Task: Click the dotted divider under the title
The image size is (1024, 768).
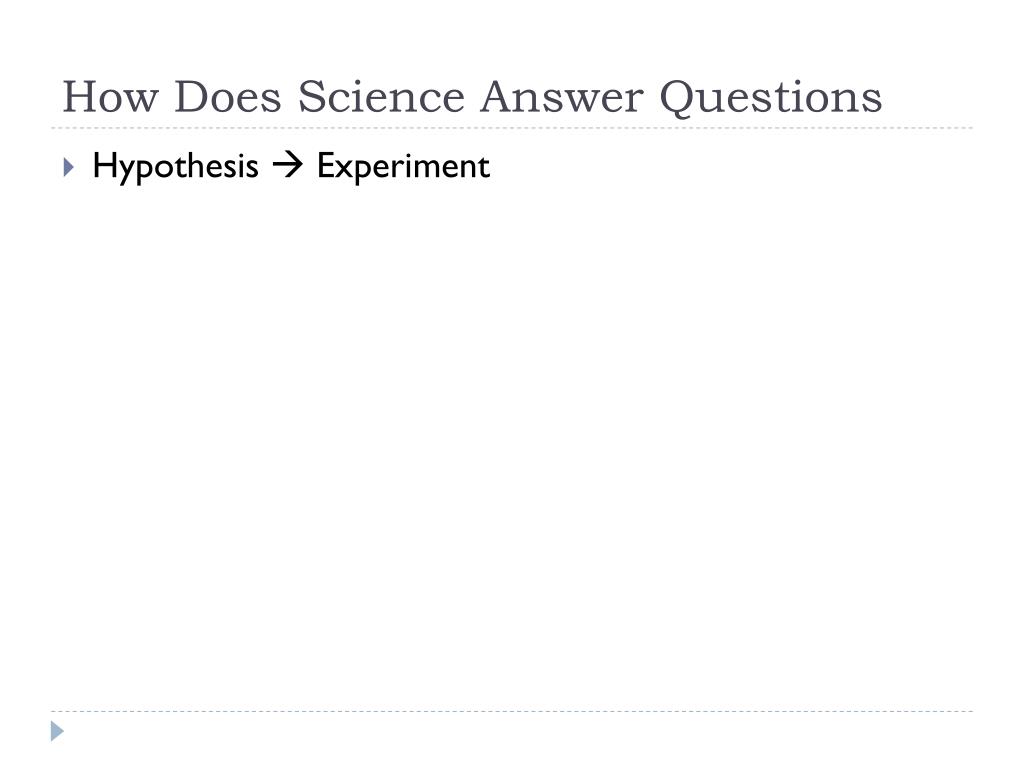Action: [512, 128]
